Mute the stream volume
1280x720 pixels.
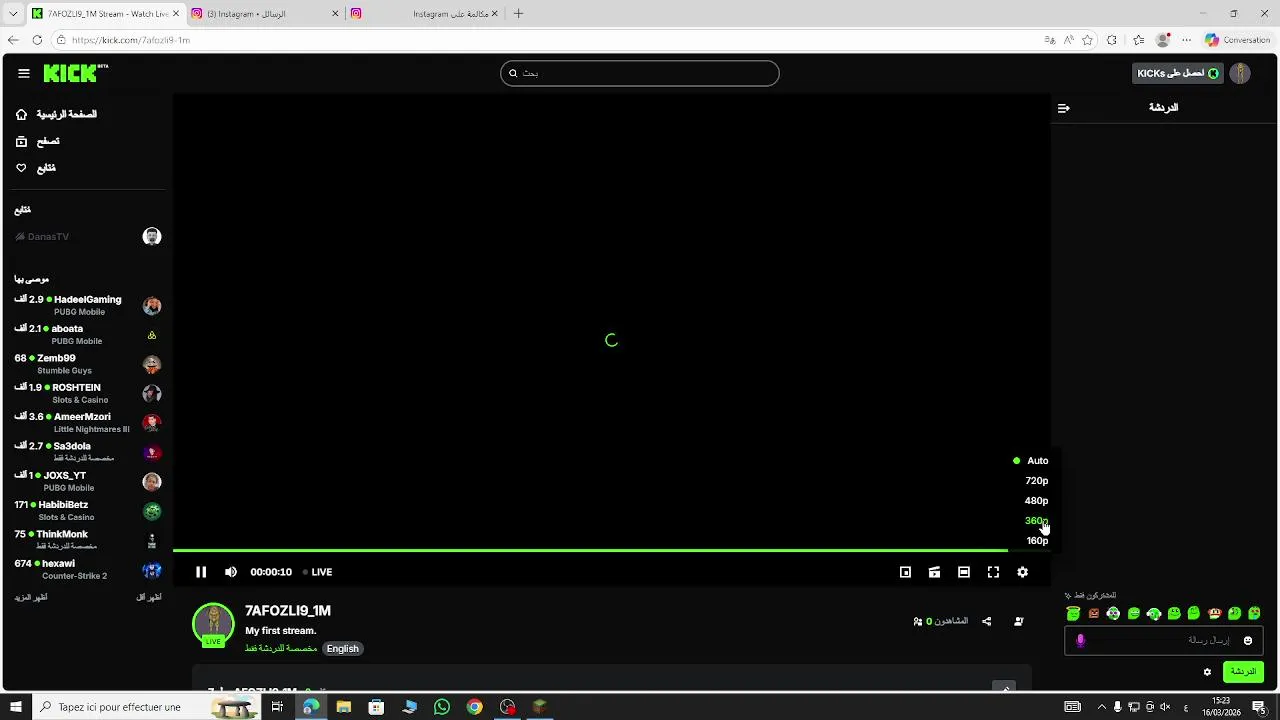pos(231,572)
